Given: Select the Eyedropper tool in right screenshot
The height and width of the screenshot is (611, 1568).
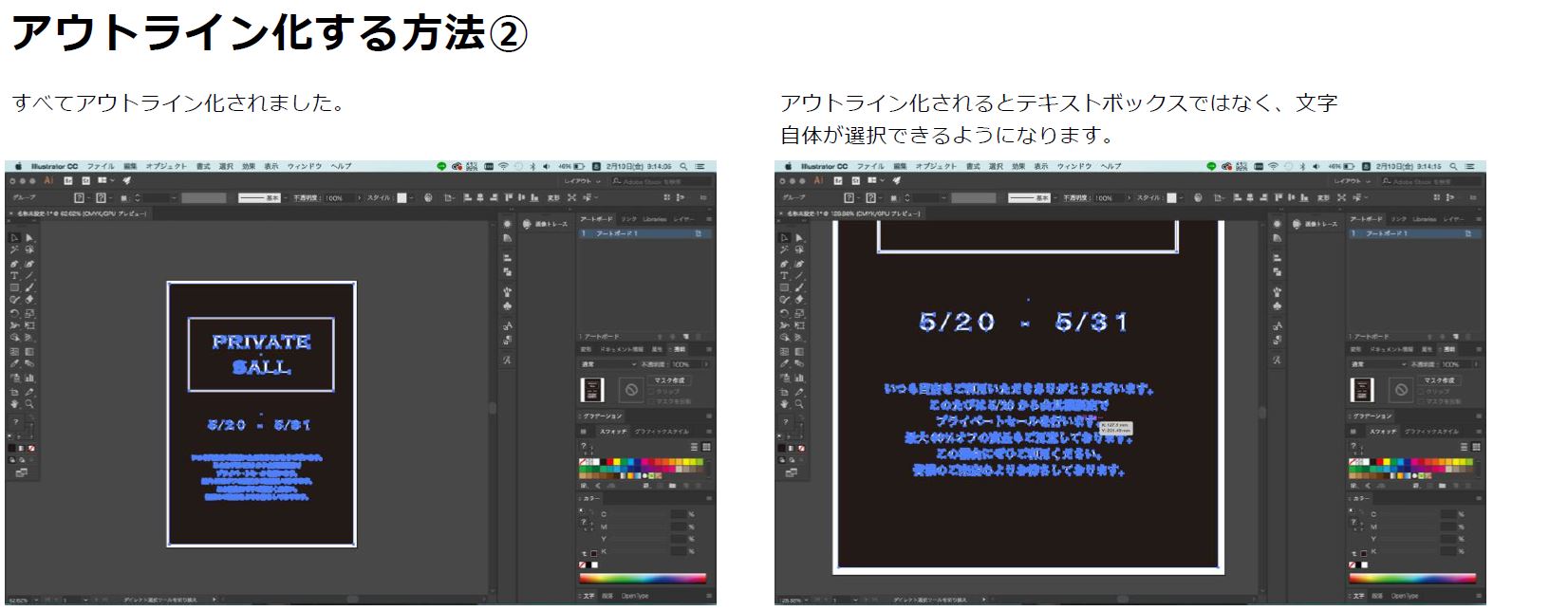Looking at the screenshot, I should [785, 363].
